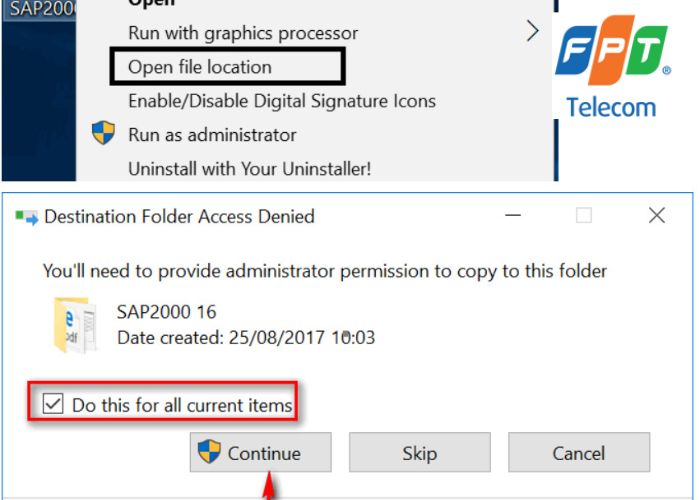This screenshot has width=700, height=500.
Task: Choose Run as administrator from context menu
Action: click(x=212, y=135)
